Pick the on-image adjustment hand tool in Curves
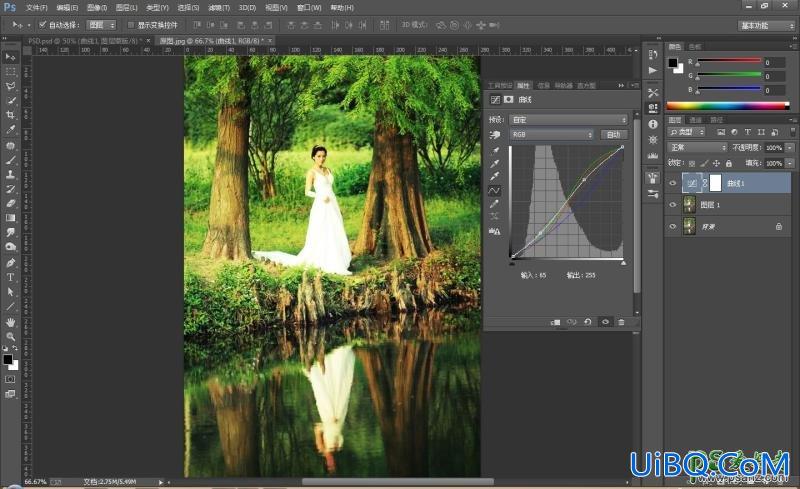The image size is (800, 489). (494, 134)
